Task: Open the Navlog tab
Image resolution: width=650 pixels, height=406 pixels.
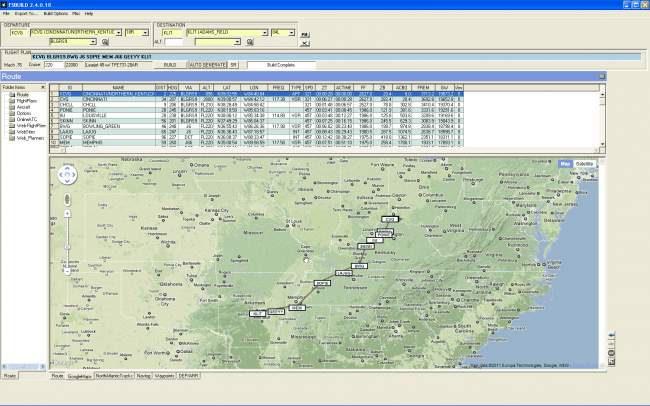Action: pyautogui.click(x=143, y=376)
